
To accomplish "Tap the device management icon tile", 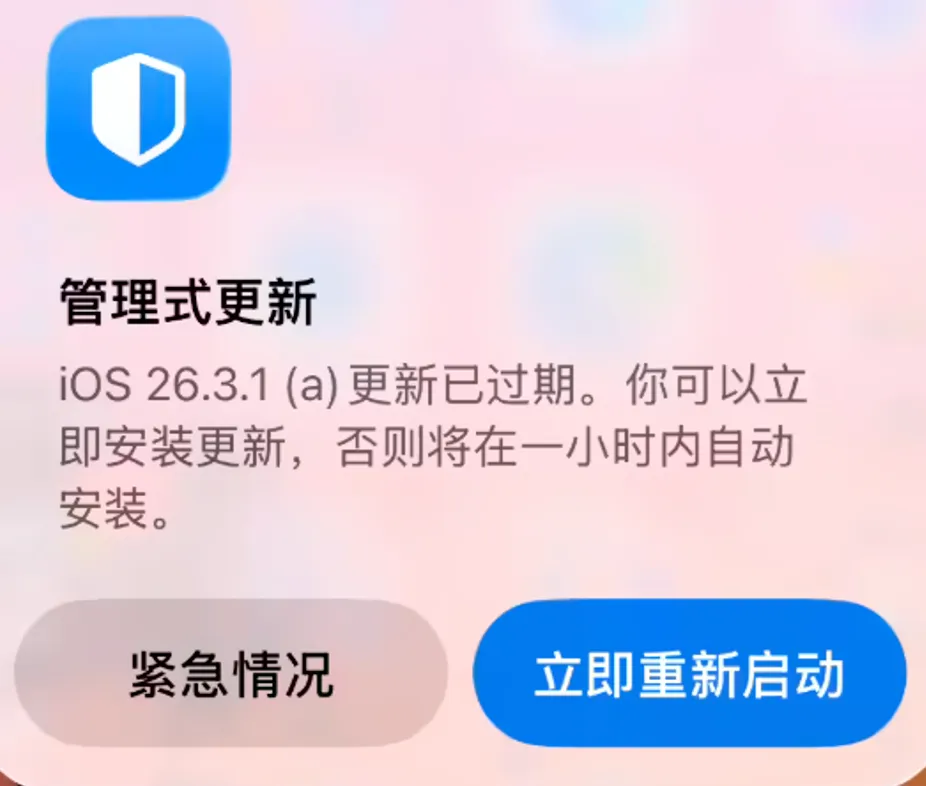I will [138, 109].
